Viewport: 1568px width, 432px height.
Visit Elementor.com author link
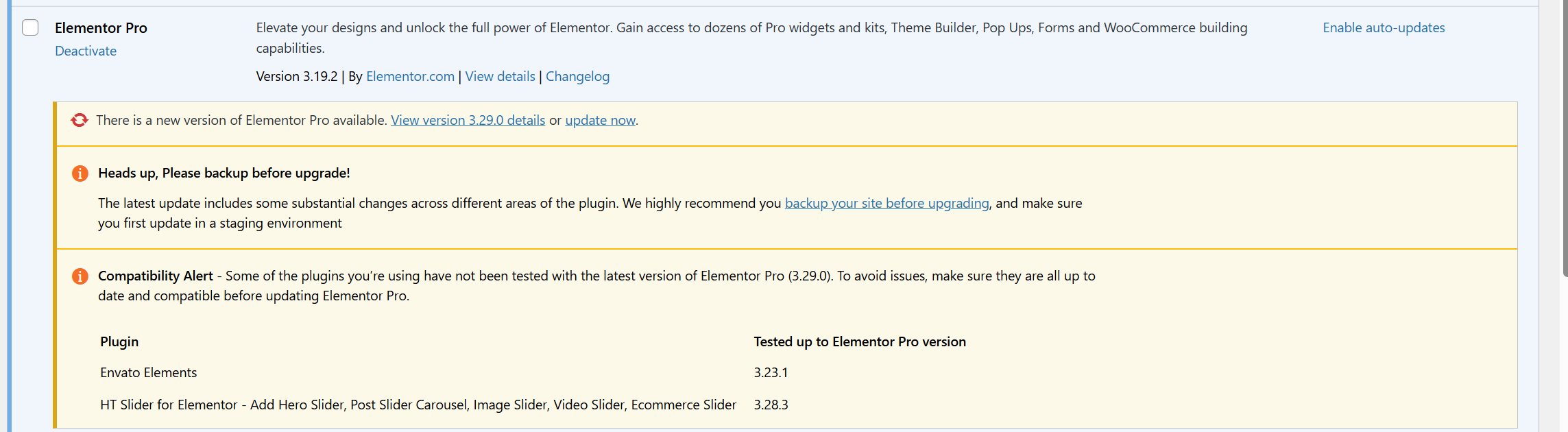coord(410,76)
